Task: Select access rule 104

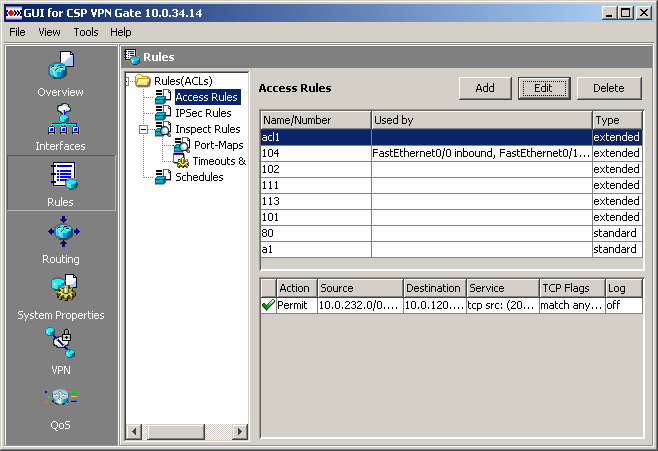Action: pyautogui.click(x=451, y=153)
